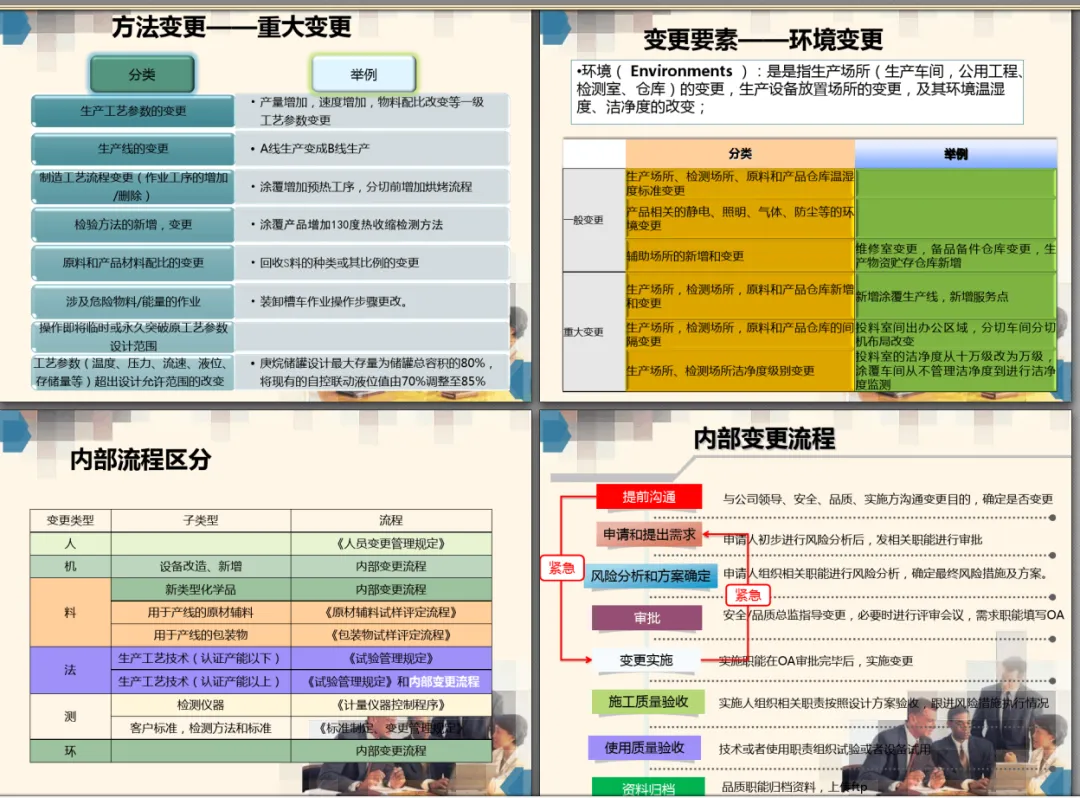Viewport: 1080px width, 798px height.
Task: Click the green '资料归档' step box
Action: pos(648,788)
